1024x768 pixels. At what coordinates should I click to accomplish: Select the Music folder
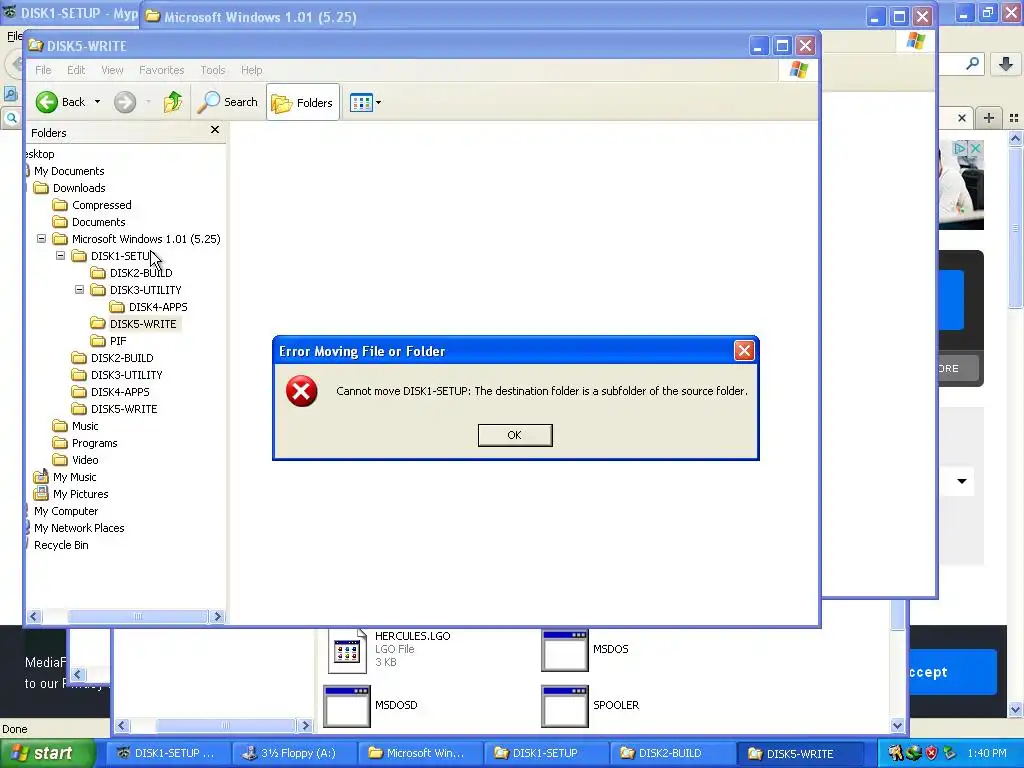click(85, 426)
